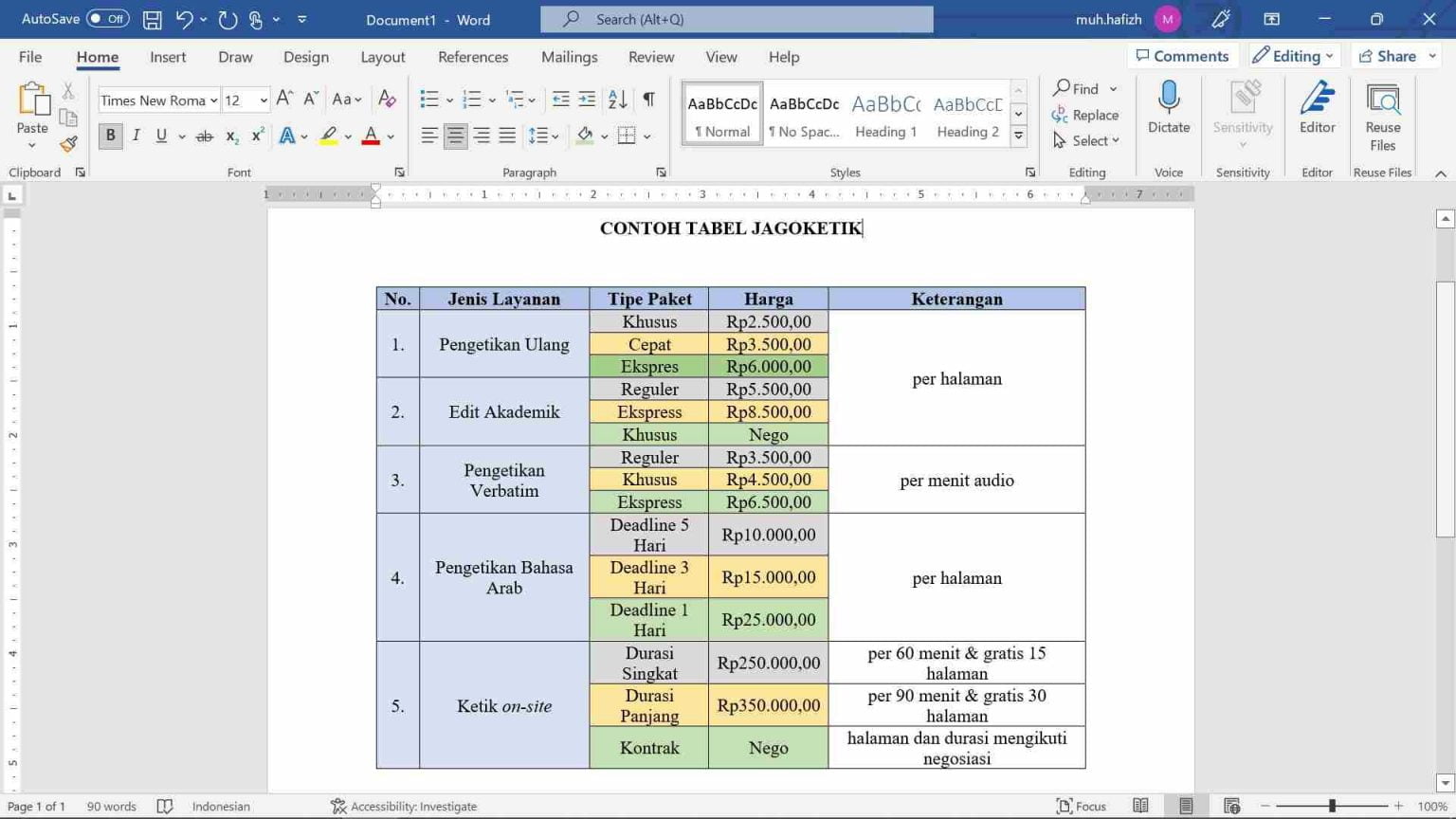This screenshot has height=819, width=1456.
Task: Click the Superscript icon
Action: click(x=255, y=136)
